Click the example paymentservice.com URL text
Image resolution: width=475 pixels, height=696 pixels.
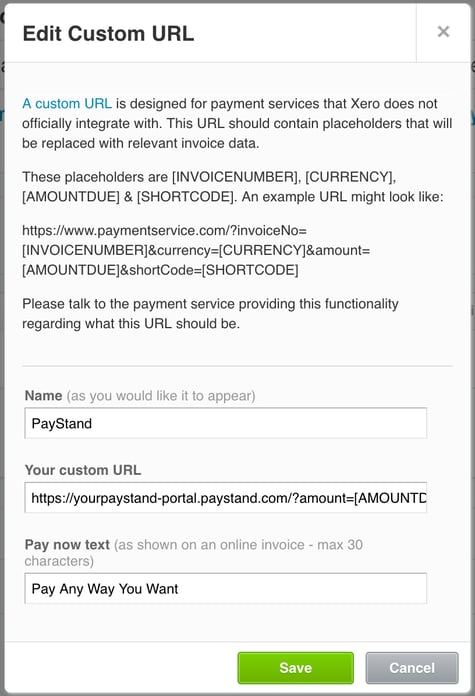coord(196,250)
